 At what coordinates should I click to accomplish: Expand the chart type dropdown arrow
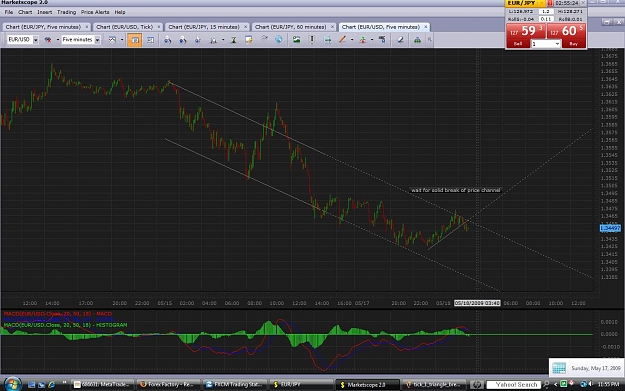click(122, 40)
